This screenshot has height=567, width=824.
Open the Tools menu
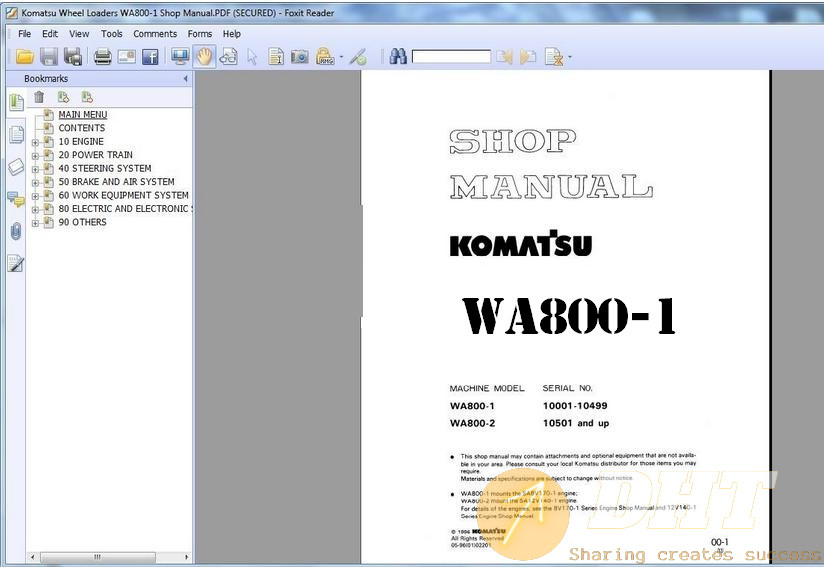(x=111, y=34)
